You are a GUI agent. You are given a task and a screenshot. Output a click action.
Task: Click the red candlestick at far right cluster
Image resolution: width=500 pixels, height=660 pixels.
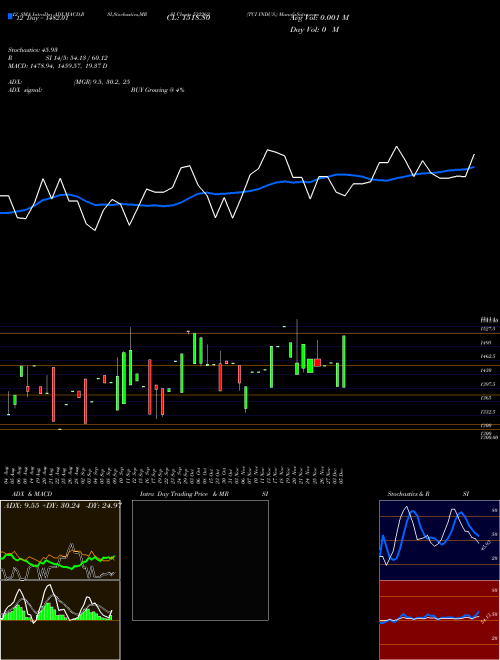pos(317,362)
